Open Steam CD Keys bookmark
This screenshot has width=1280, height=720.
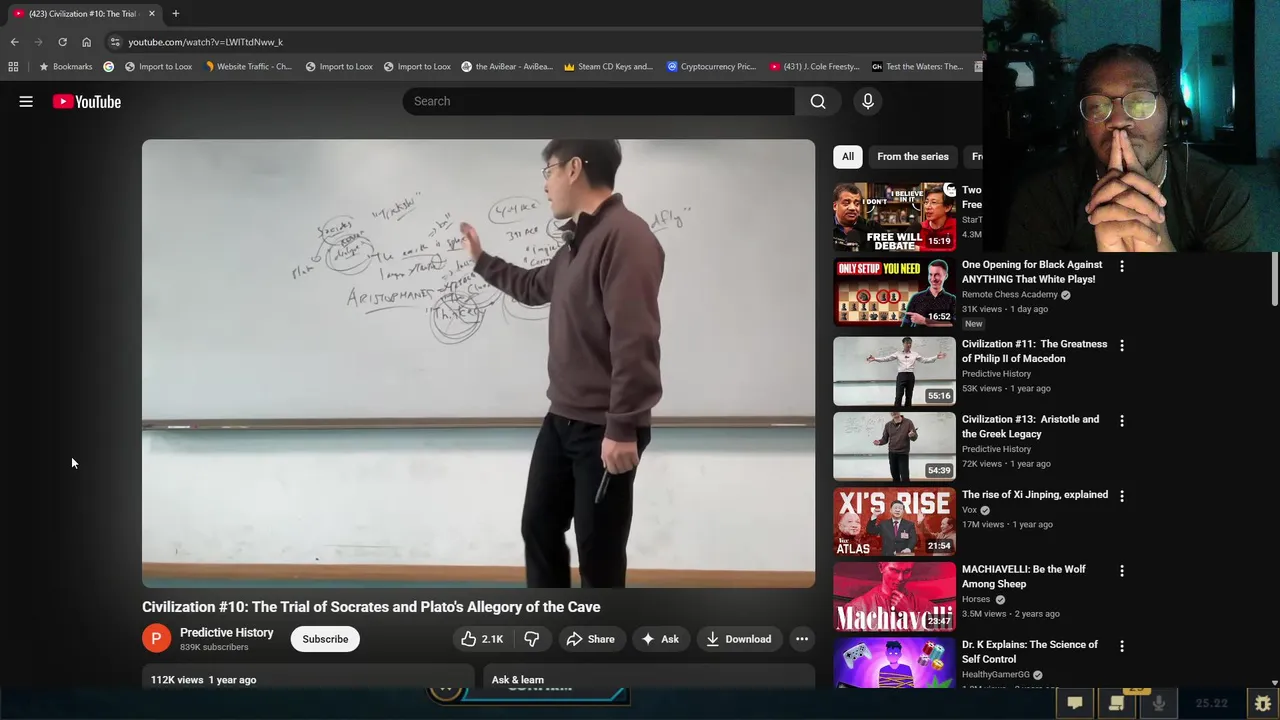click(608, 67)
